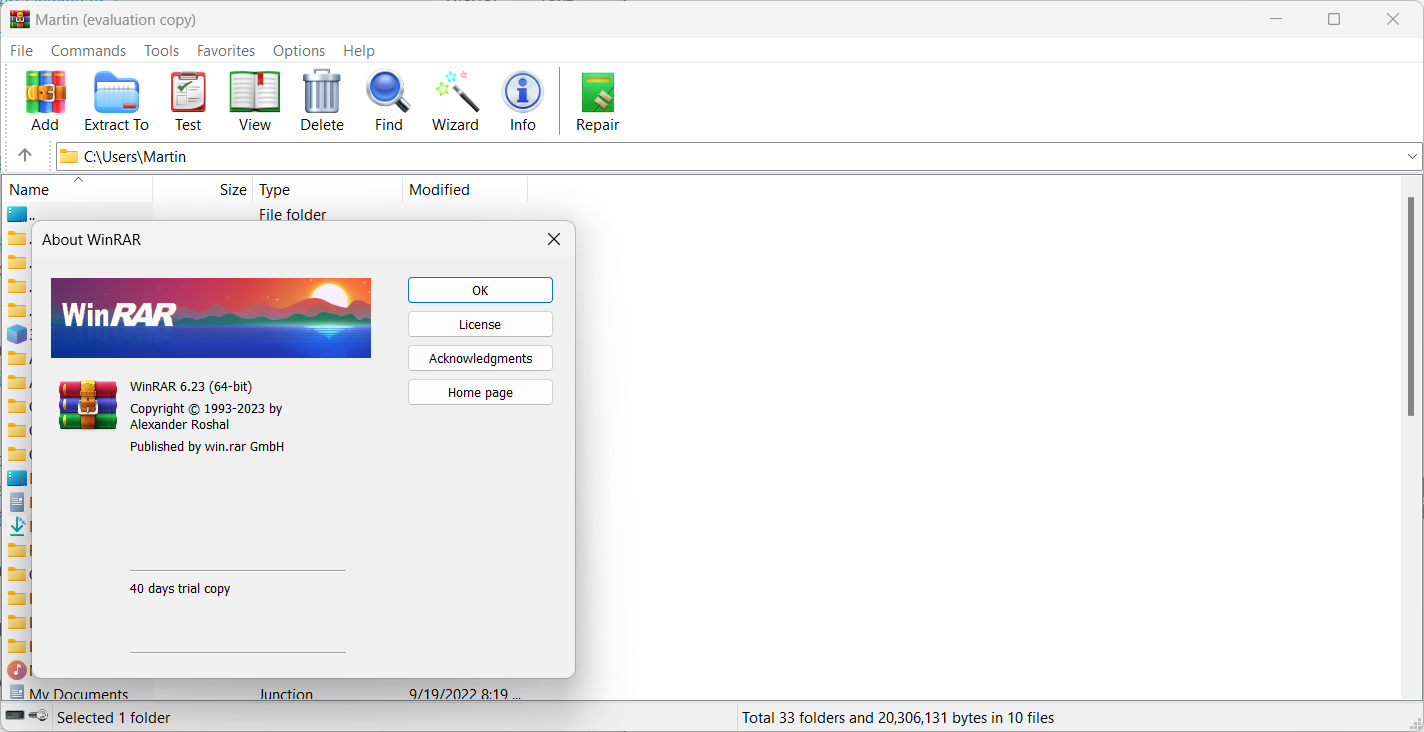Viewport: 1424px width, 732px height.
Task: View the Acknowledgments
Action: pos(480,357)
